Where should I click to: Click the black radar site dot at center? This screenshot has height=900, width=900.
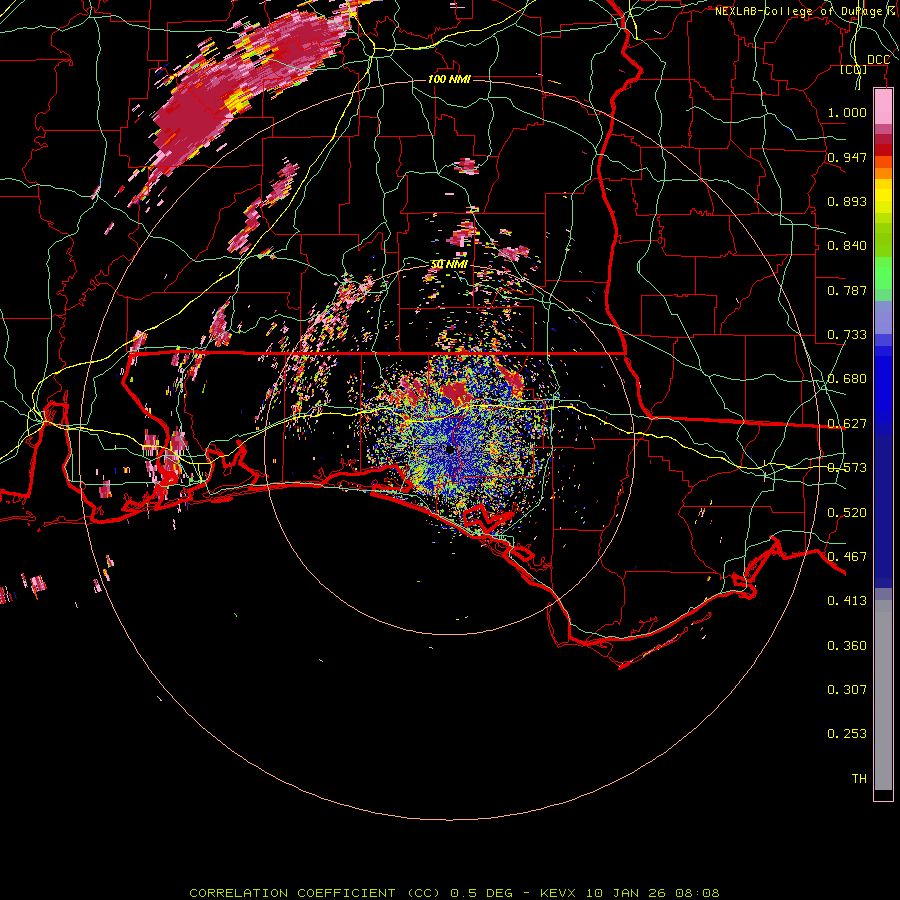click(x=450, y=449)
